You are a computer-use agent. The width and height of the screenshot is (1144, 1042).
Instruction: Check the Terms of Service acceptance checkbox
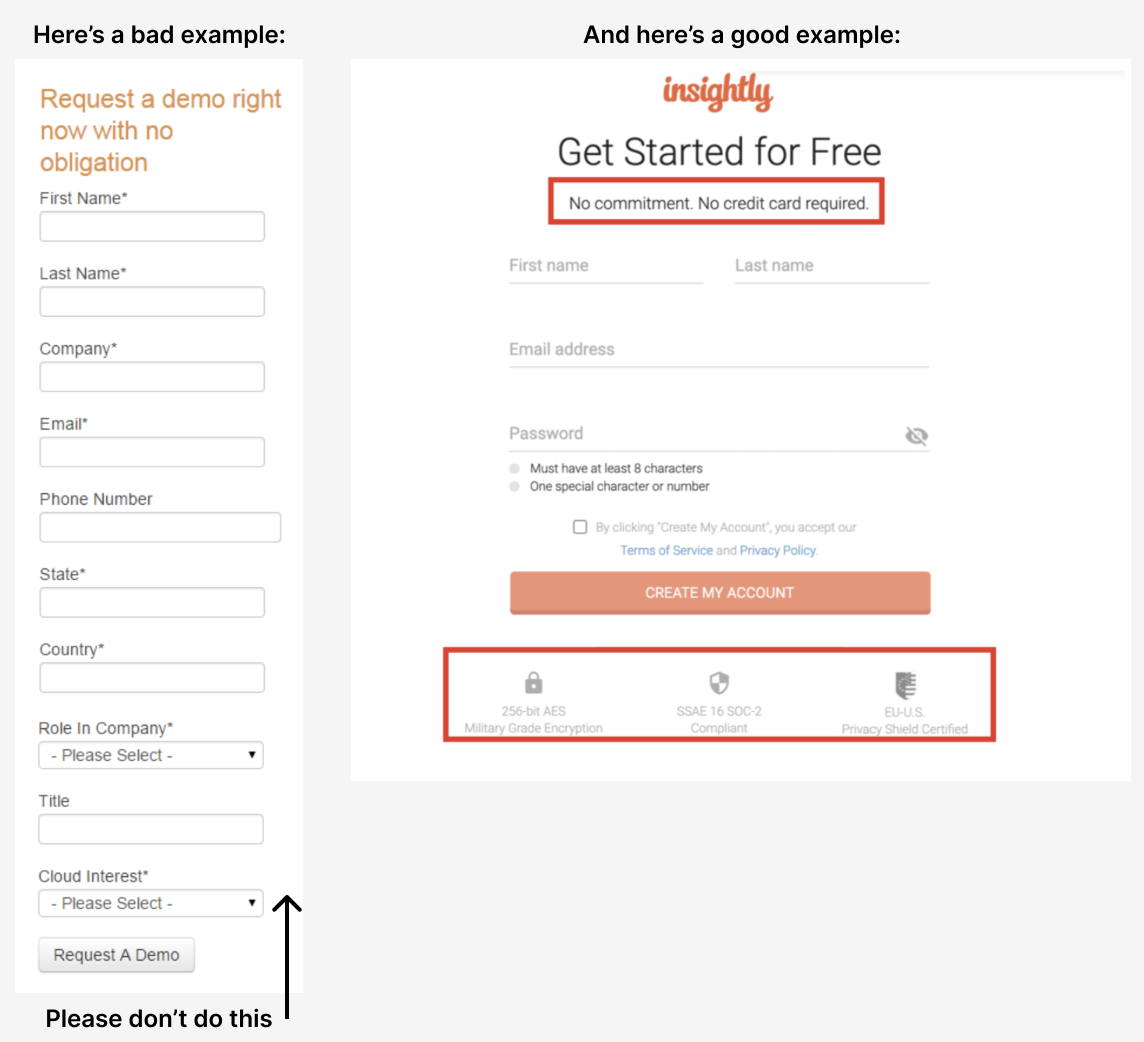[580, 527]
